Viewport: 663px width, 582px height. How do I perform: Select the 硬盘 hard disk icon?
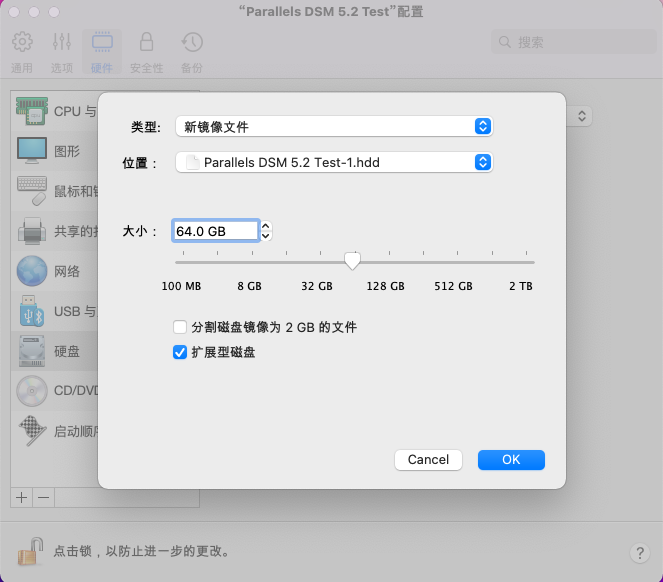click(x=32, y=351)
